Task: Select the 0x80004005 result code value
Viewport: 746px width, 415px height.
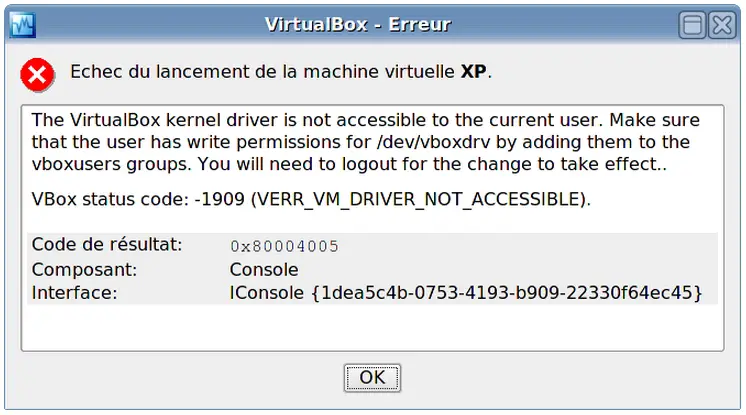Action: coord(284,246)
